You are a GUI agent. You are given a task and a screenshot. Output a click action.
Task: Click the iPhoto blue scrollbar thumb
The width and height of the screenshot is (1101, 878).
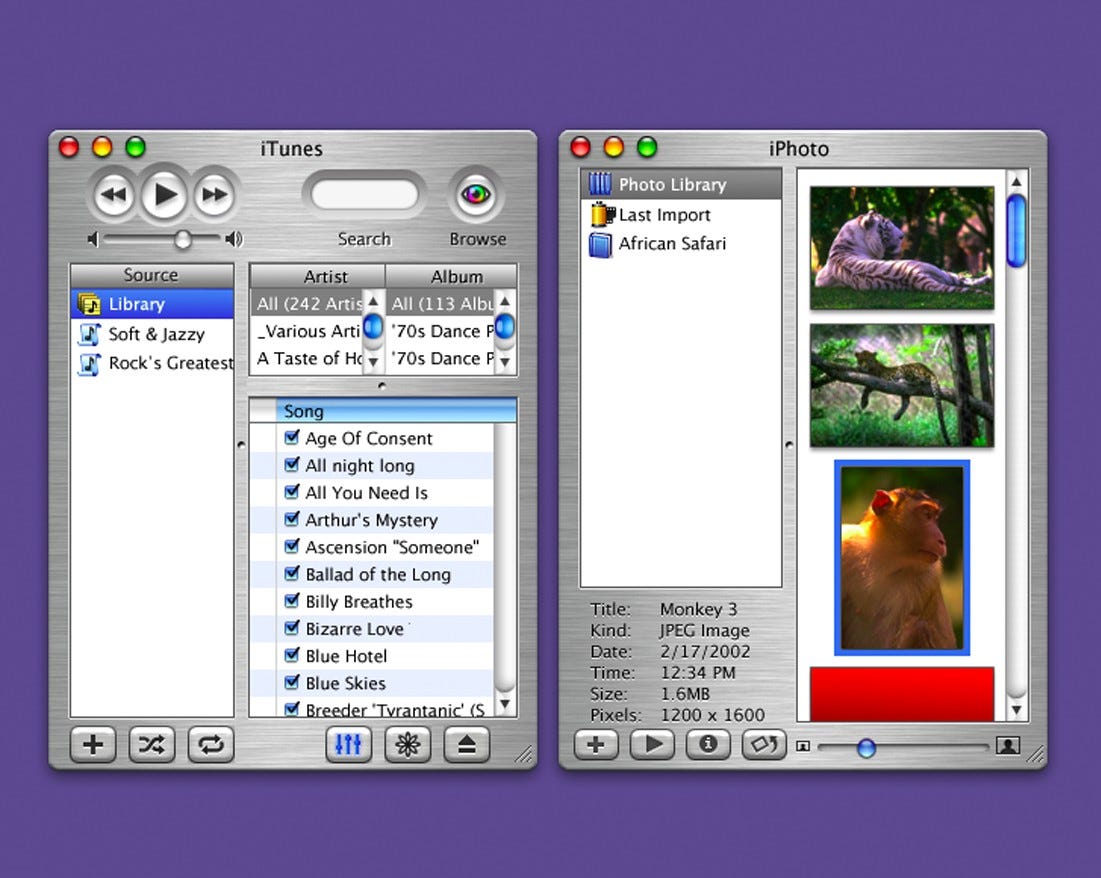[x=1016, y=231]
